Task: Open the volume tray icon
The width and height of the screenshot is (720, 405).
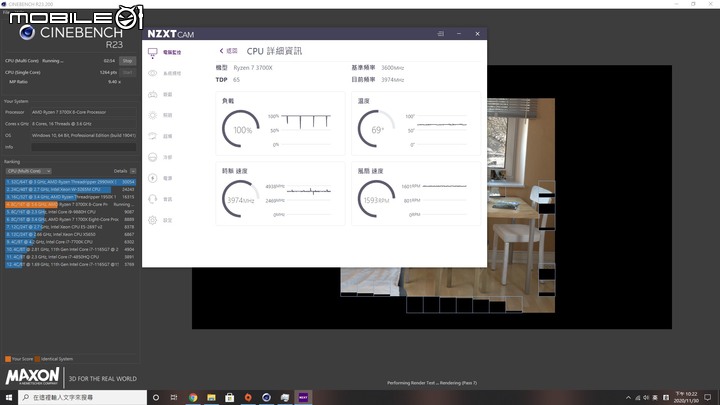Action: [x=646, y=397]
